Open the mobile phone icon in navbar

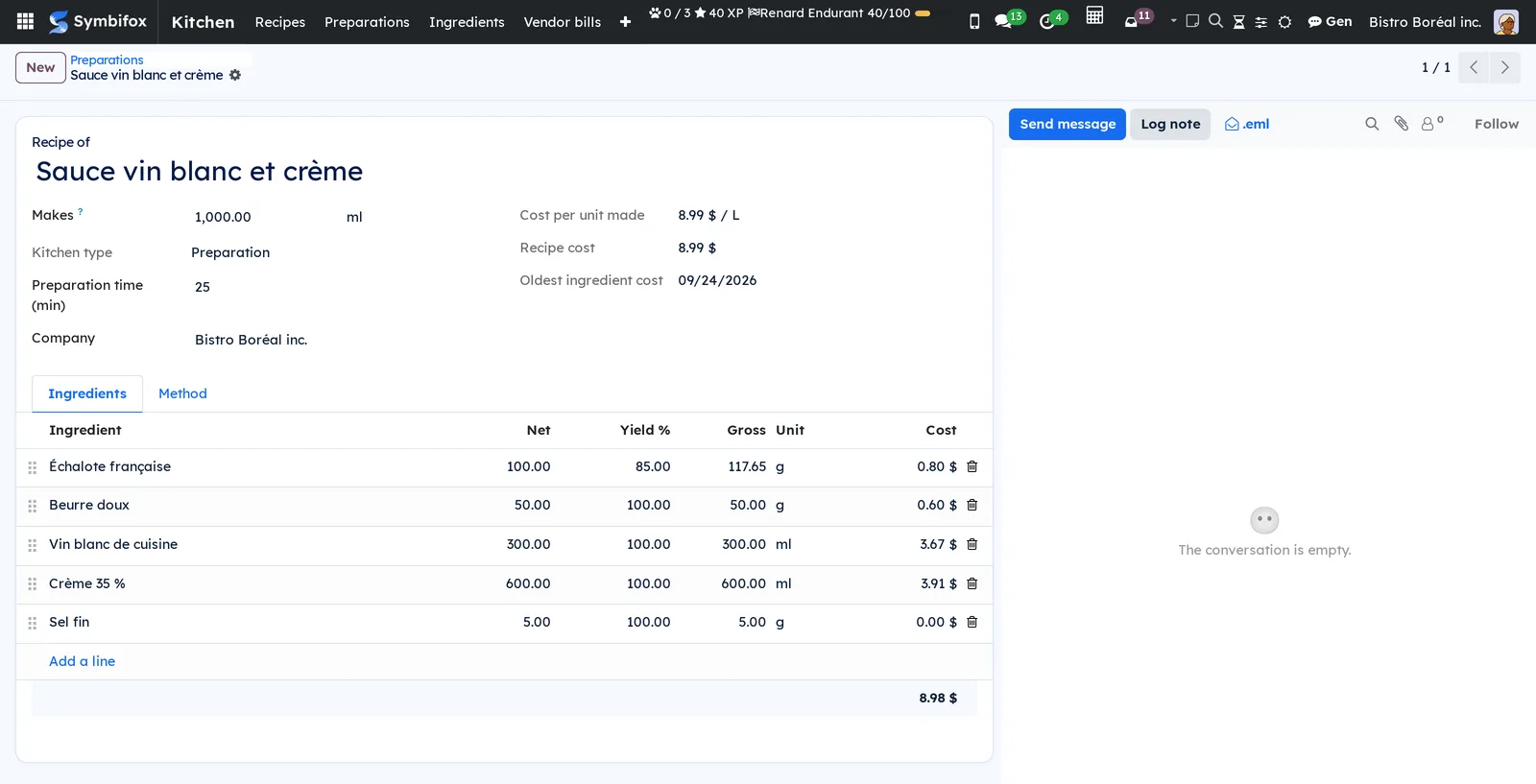pyautogui.click(x=974, y=22)
